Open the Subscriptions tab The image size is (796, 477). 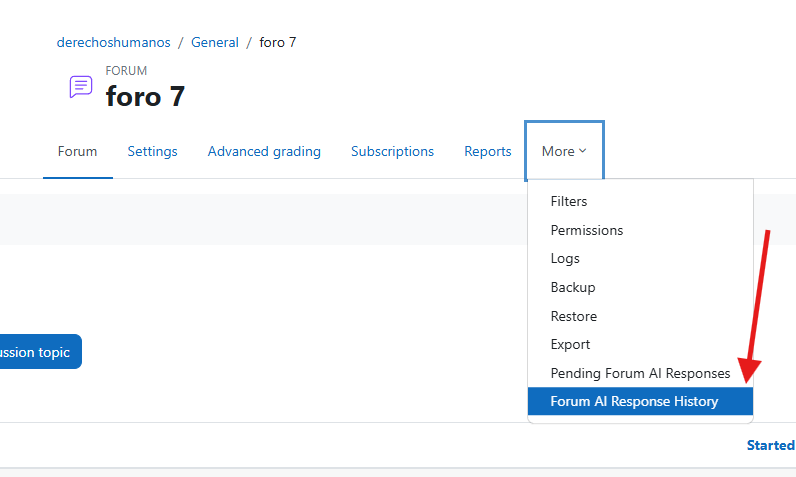click(392, 152)
